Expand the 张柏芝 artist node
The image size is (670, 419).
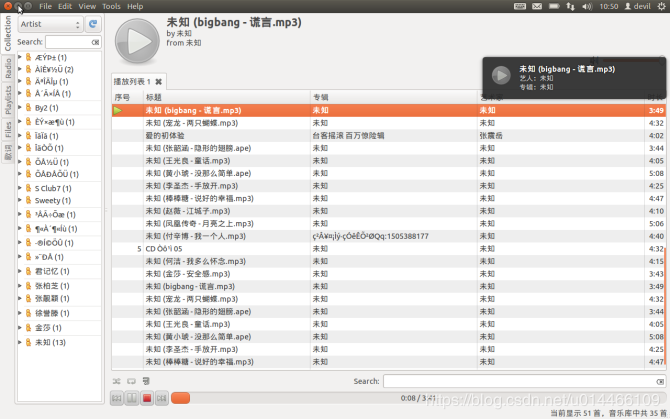tap(20, 285)
